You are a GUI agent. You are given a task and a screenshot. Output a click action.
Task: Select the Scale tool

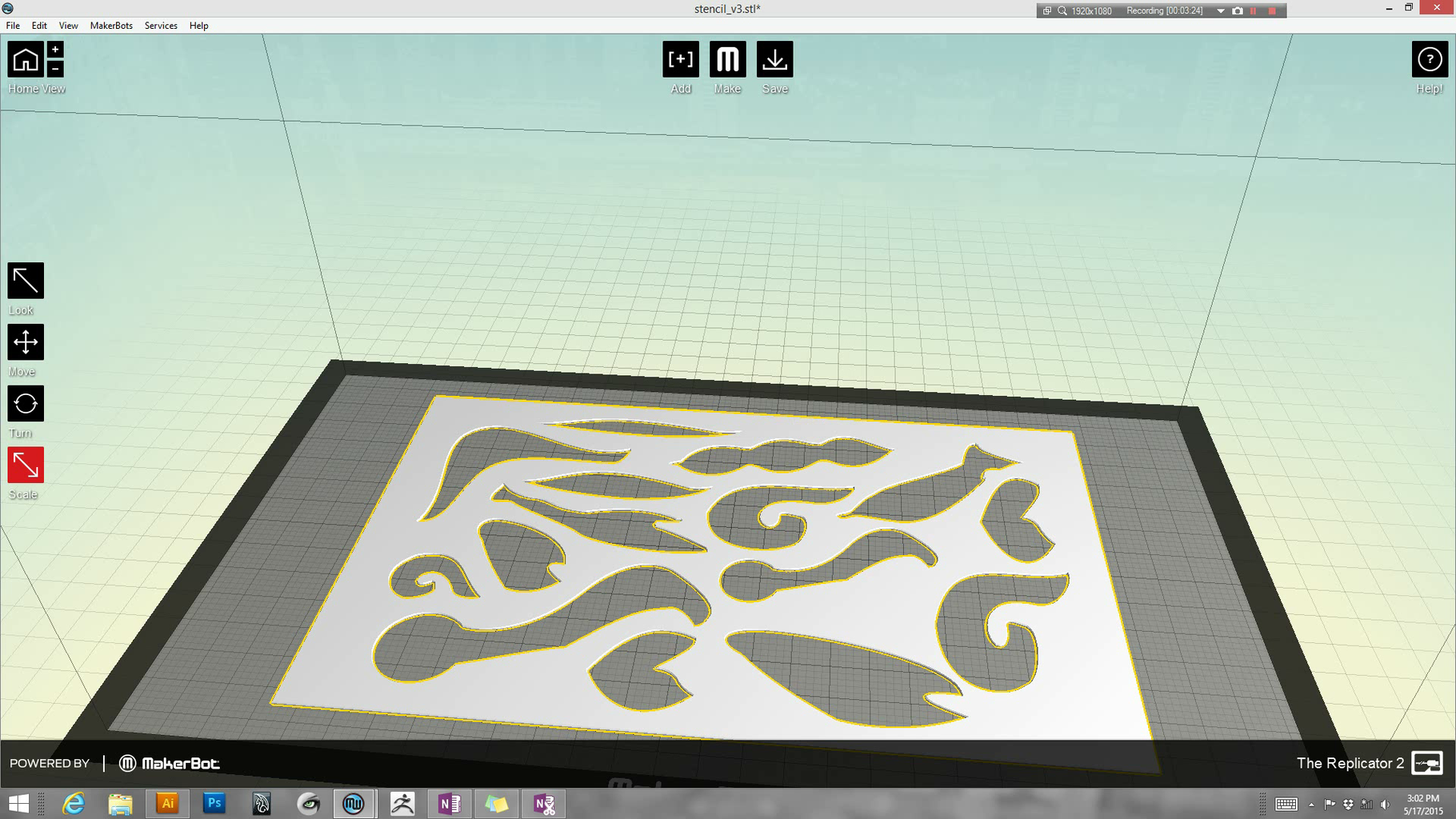pos(25,465)
